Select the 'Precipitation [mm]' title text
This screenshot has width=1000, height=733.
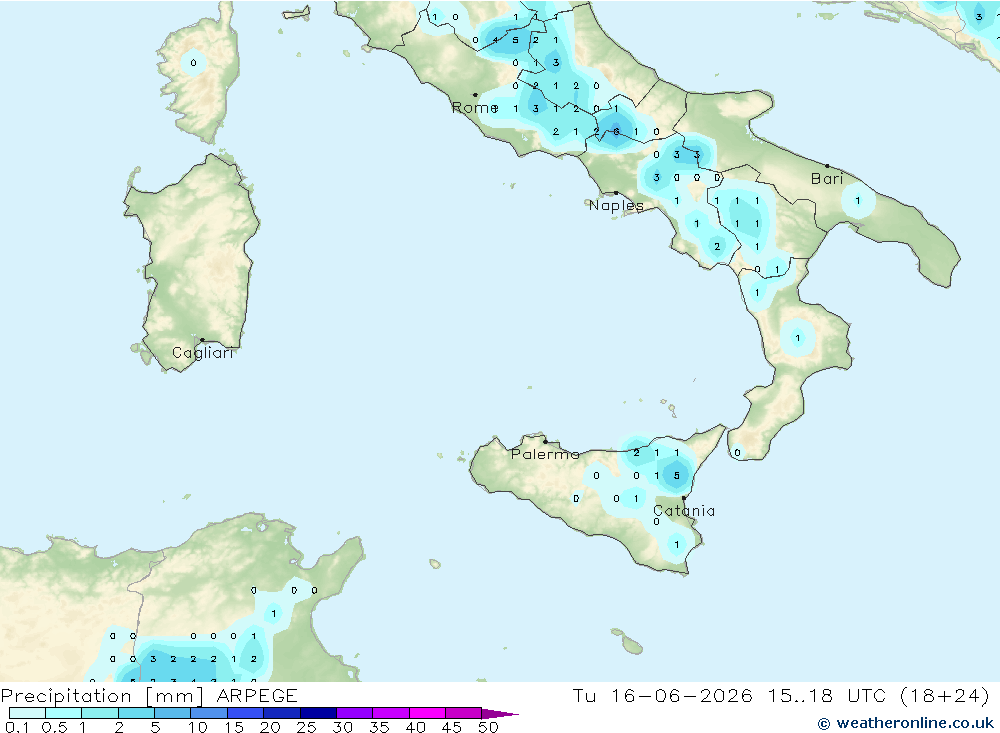point(102,695)
